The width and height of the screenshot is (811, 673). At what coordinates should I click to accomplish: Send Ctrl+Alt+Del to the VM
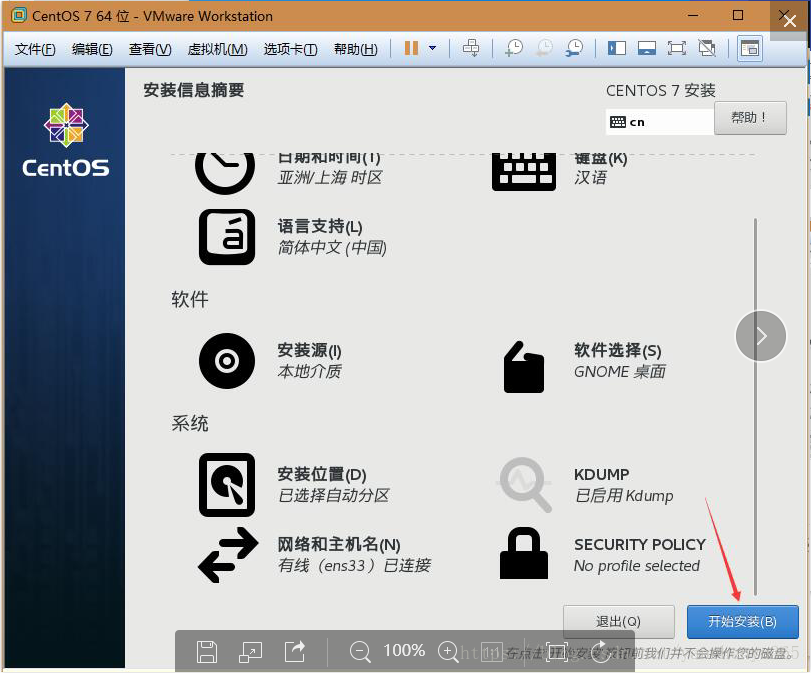click(x=471, y=49)
